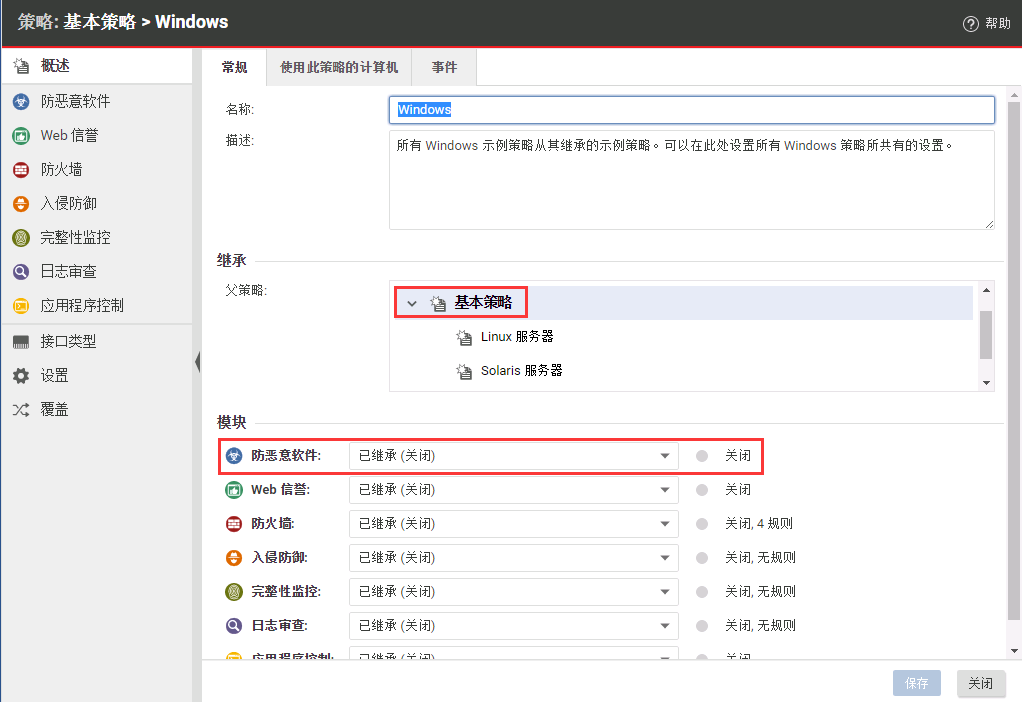Click inside the 名称 text field
1022x702 pixels.
click(690, 110)
